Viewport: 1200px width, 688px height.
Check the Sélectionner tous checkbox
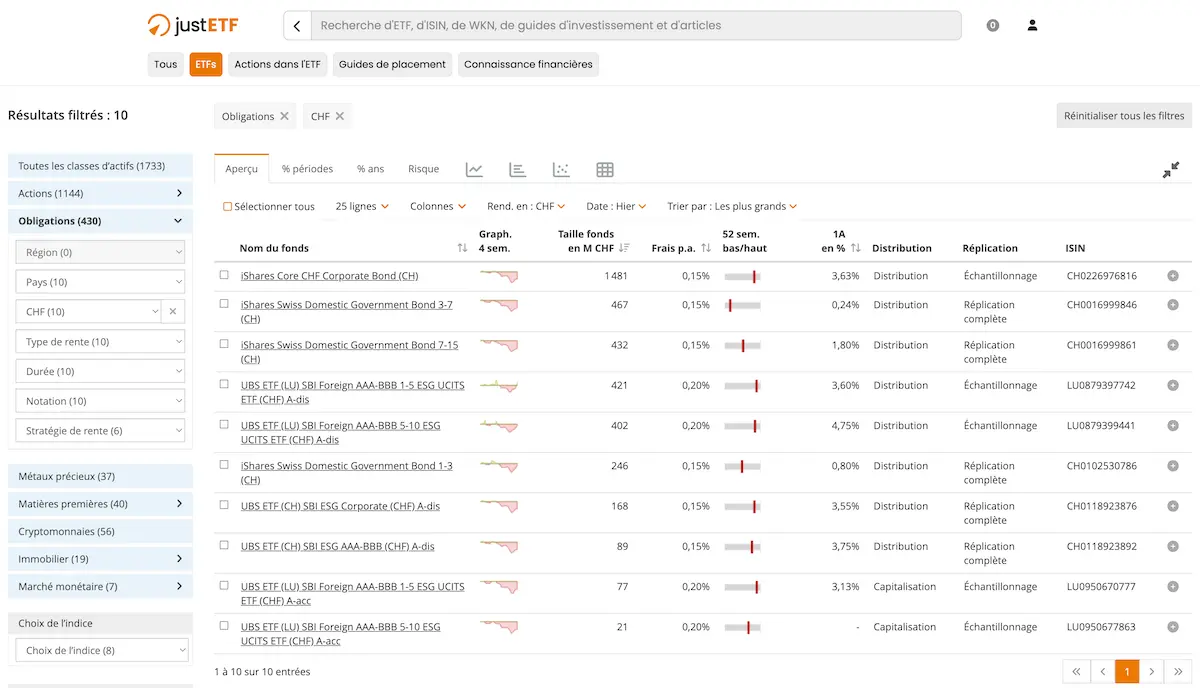click(x=227, y=207)
